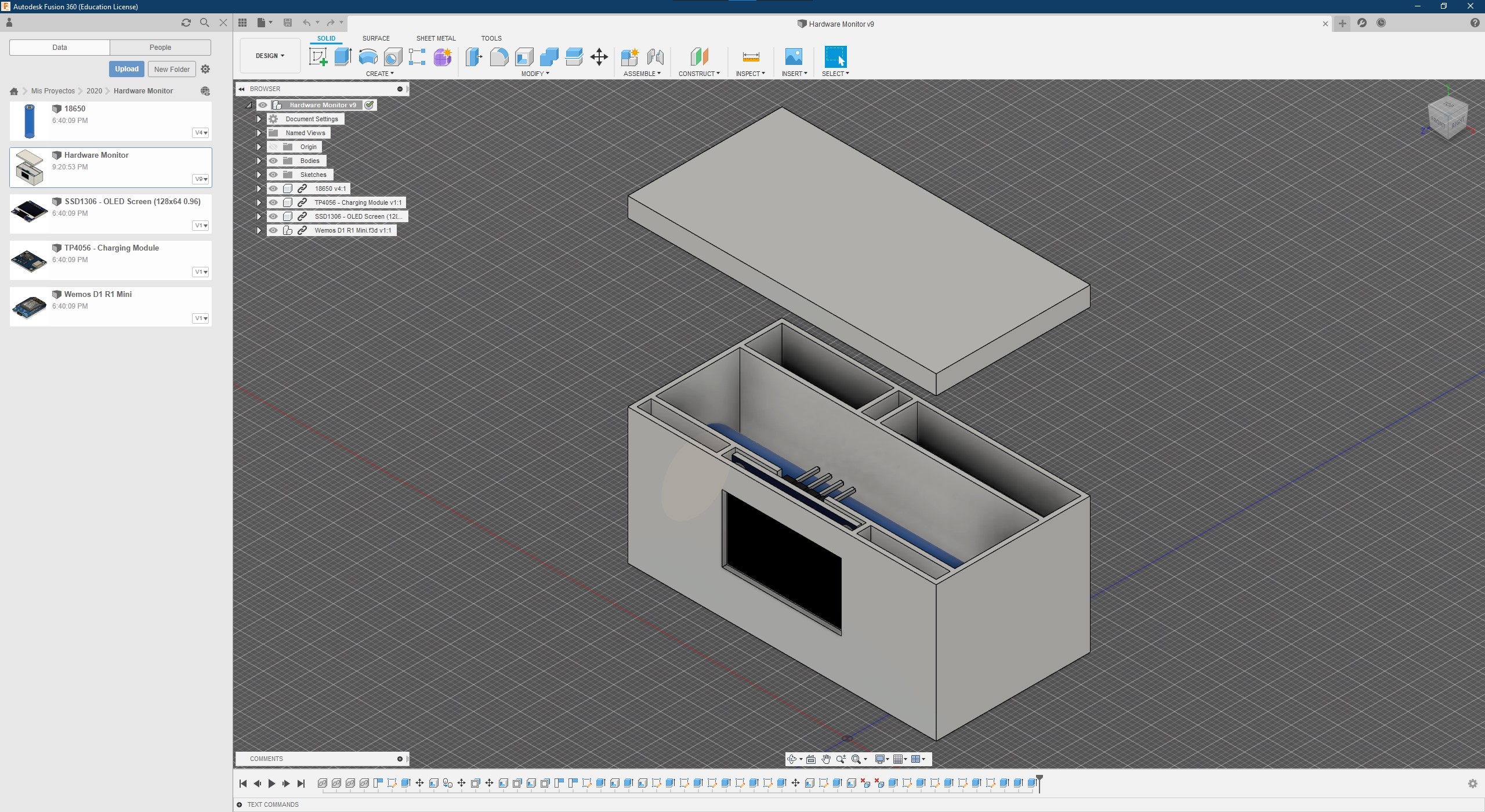Open the DESIGN workspace dropdown
The height and width of the screenshot is (812, 1485).
[x=270, y=56]
